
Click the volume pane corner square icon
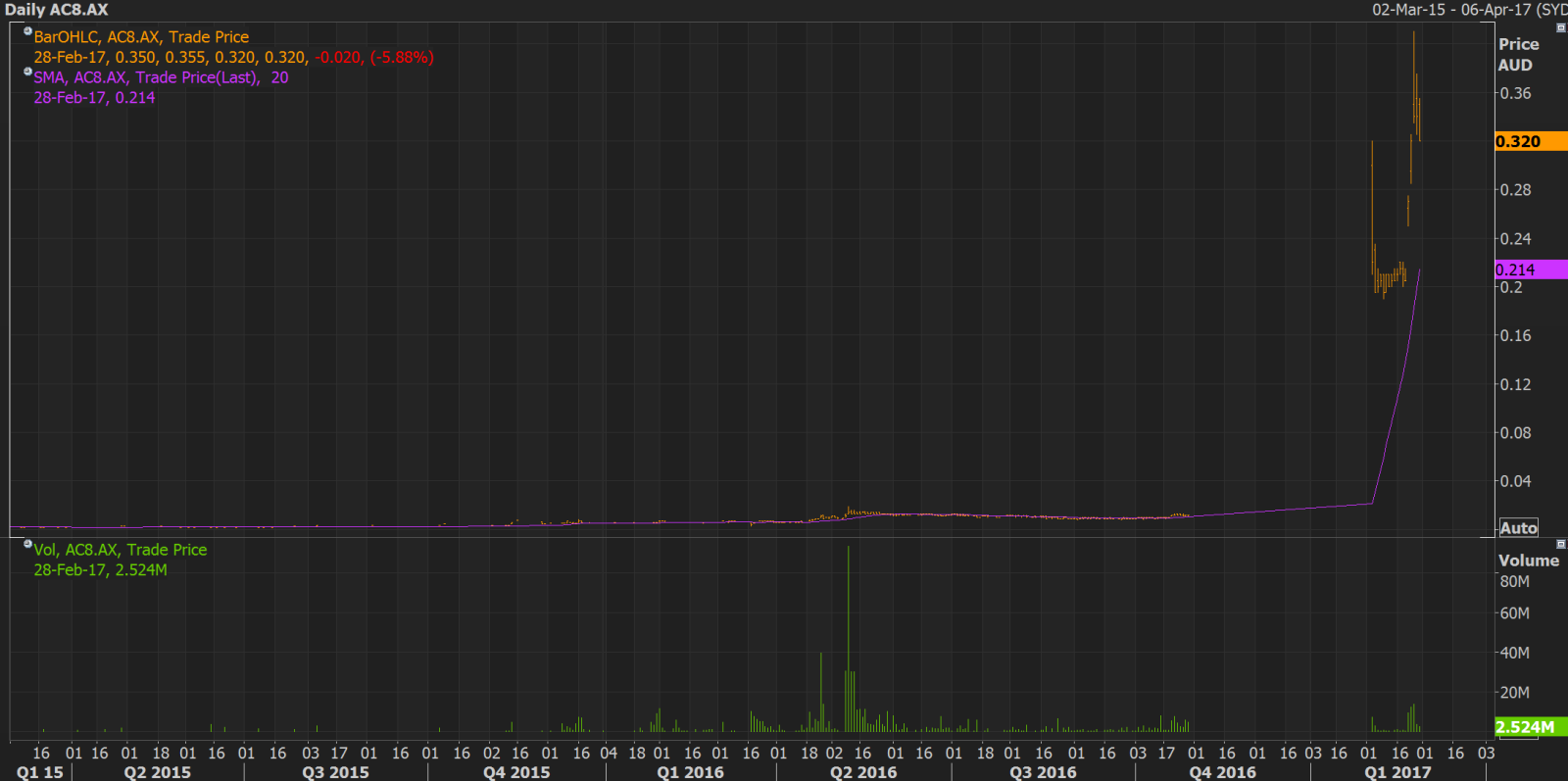1561,544
